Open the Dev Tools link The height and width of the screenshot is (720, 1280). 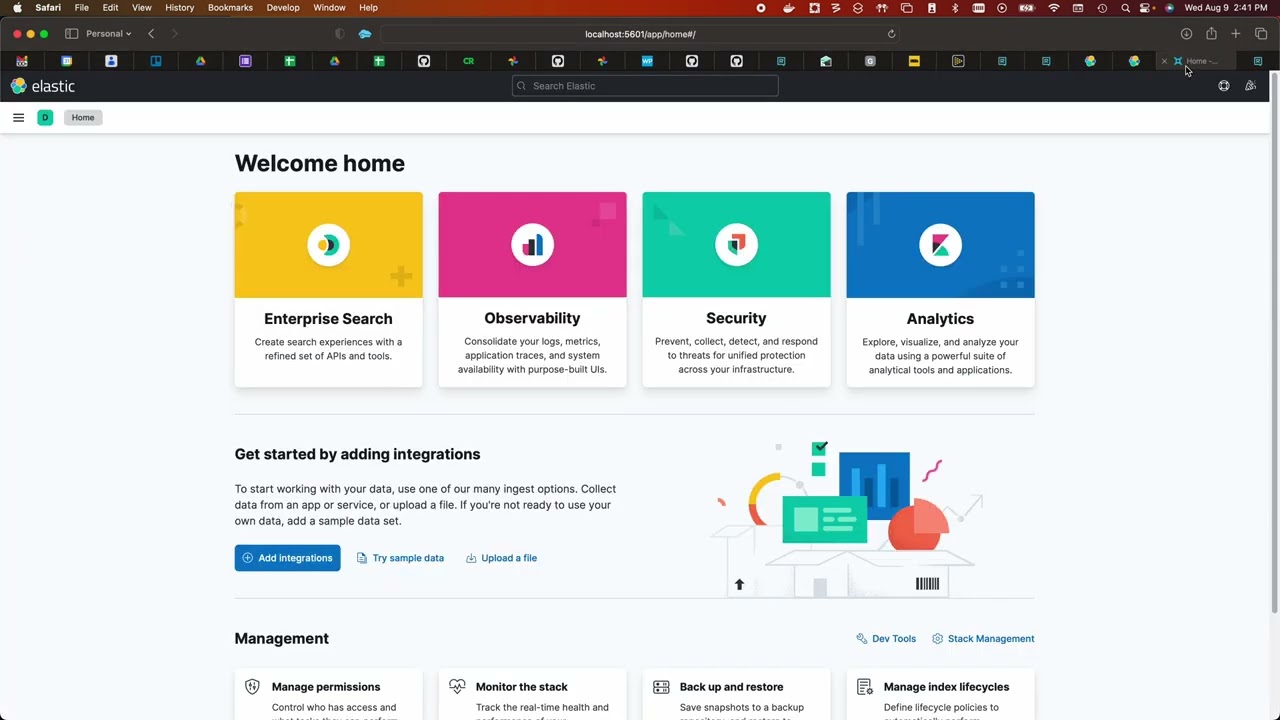pos(886,639)
